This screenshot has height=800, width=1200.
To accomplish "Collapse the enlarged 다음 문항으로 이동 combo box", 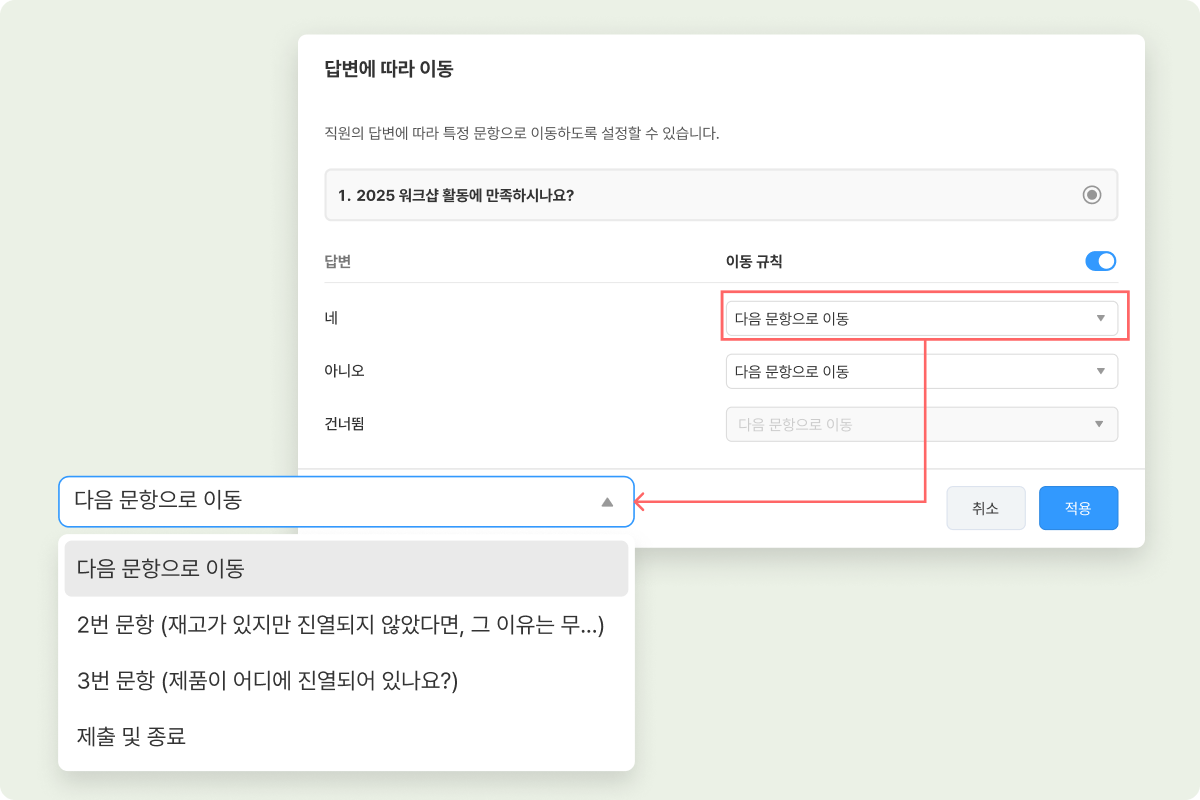I will click(346, 501).
